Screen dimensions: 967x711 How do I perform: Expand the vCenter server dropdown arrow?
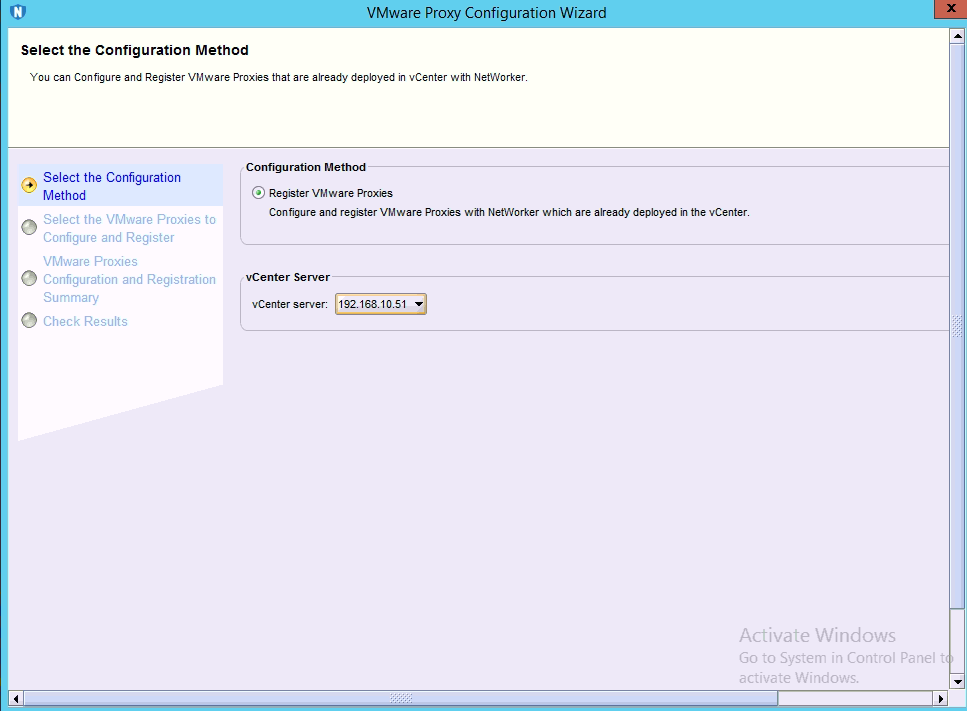coord(419,304)
